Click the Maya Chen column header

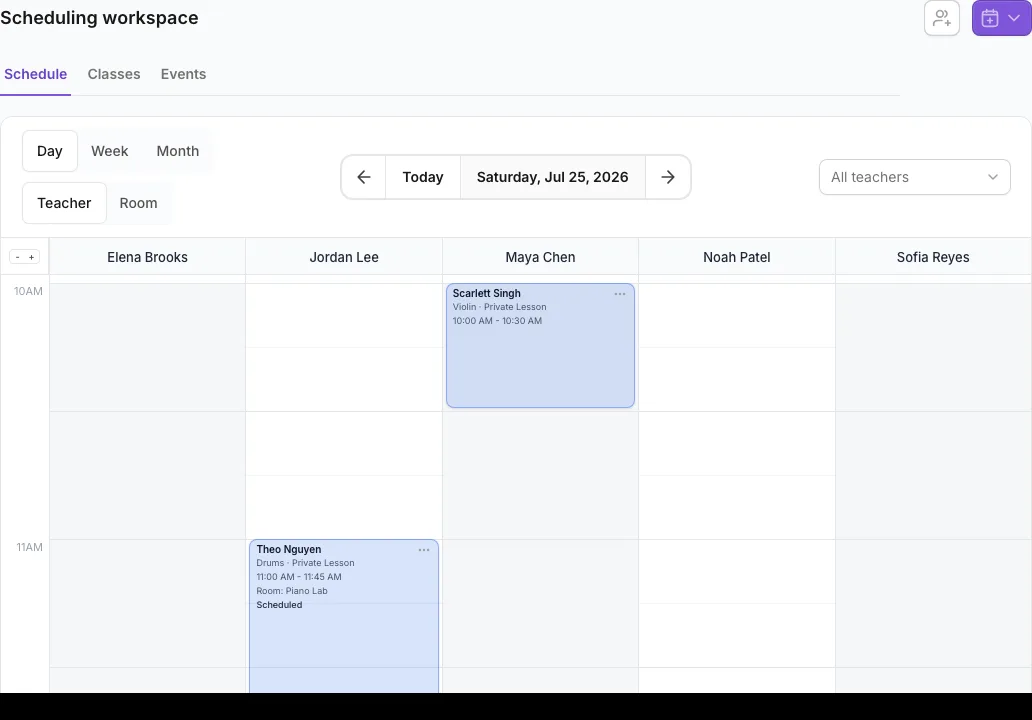540,257
